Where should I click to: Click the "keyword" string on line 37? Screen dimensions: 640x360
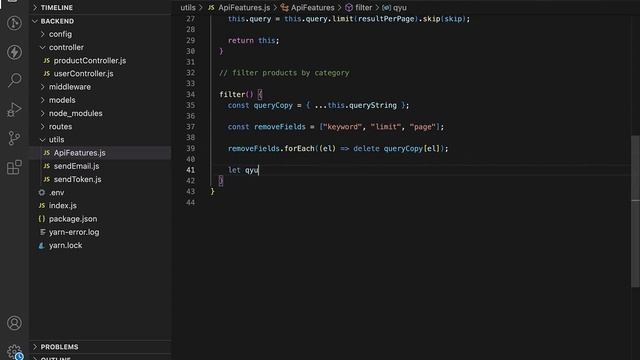click(x=342, y=127)
